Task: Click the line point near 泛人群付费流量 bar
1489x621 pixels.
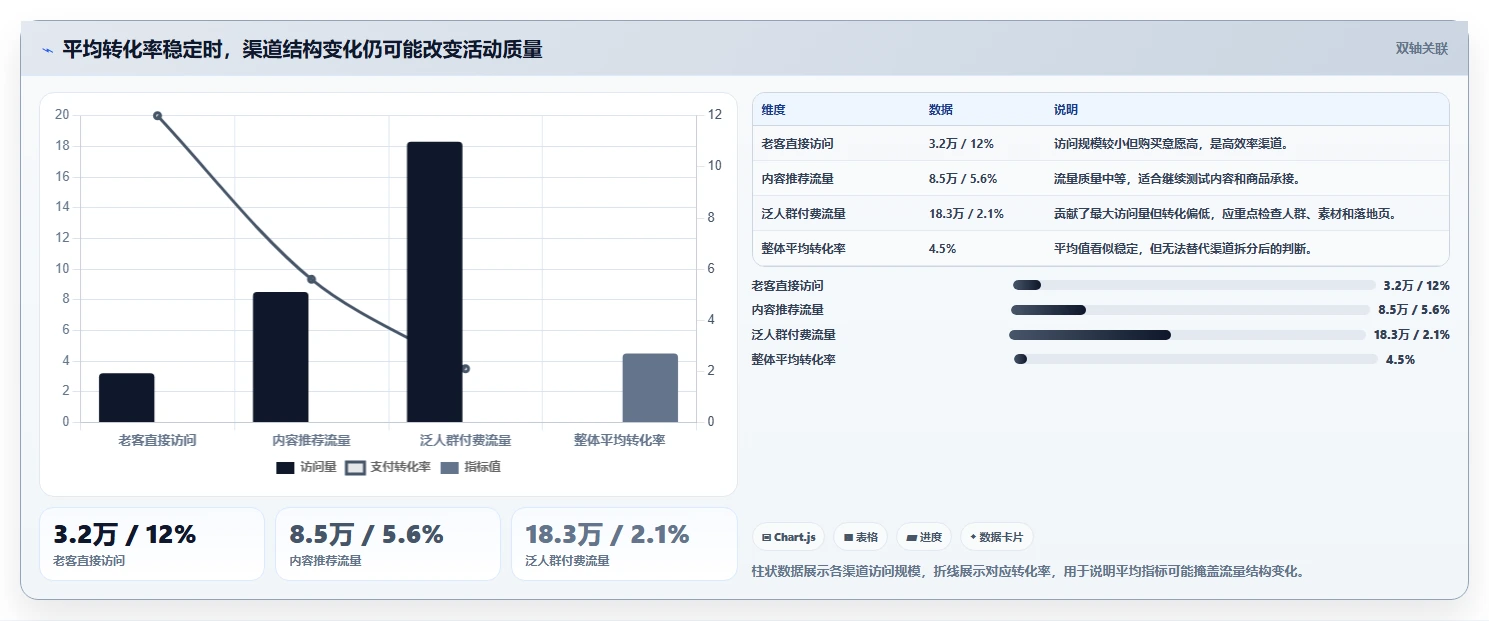Action: click(465, 369)
